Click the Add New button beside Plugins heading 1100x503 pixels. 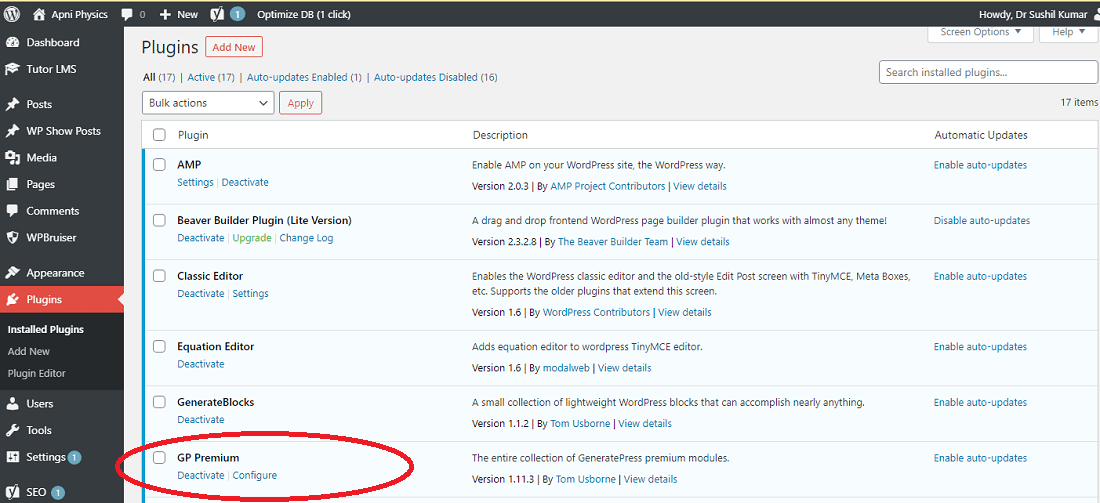click(x=234, y=47)
